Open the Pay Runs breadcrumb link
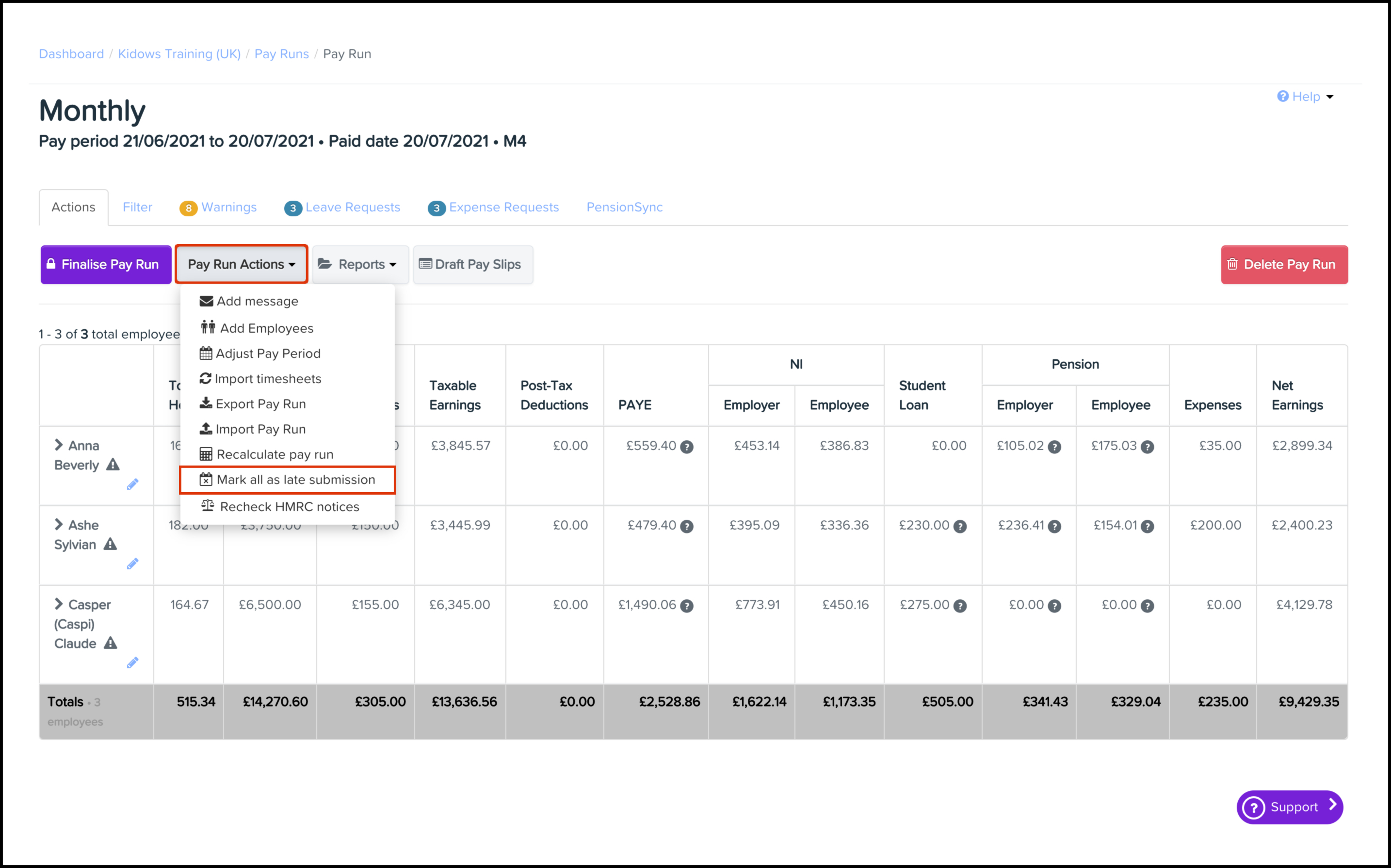This screenshot has height=868, width=1391. click(281, 54)
